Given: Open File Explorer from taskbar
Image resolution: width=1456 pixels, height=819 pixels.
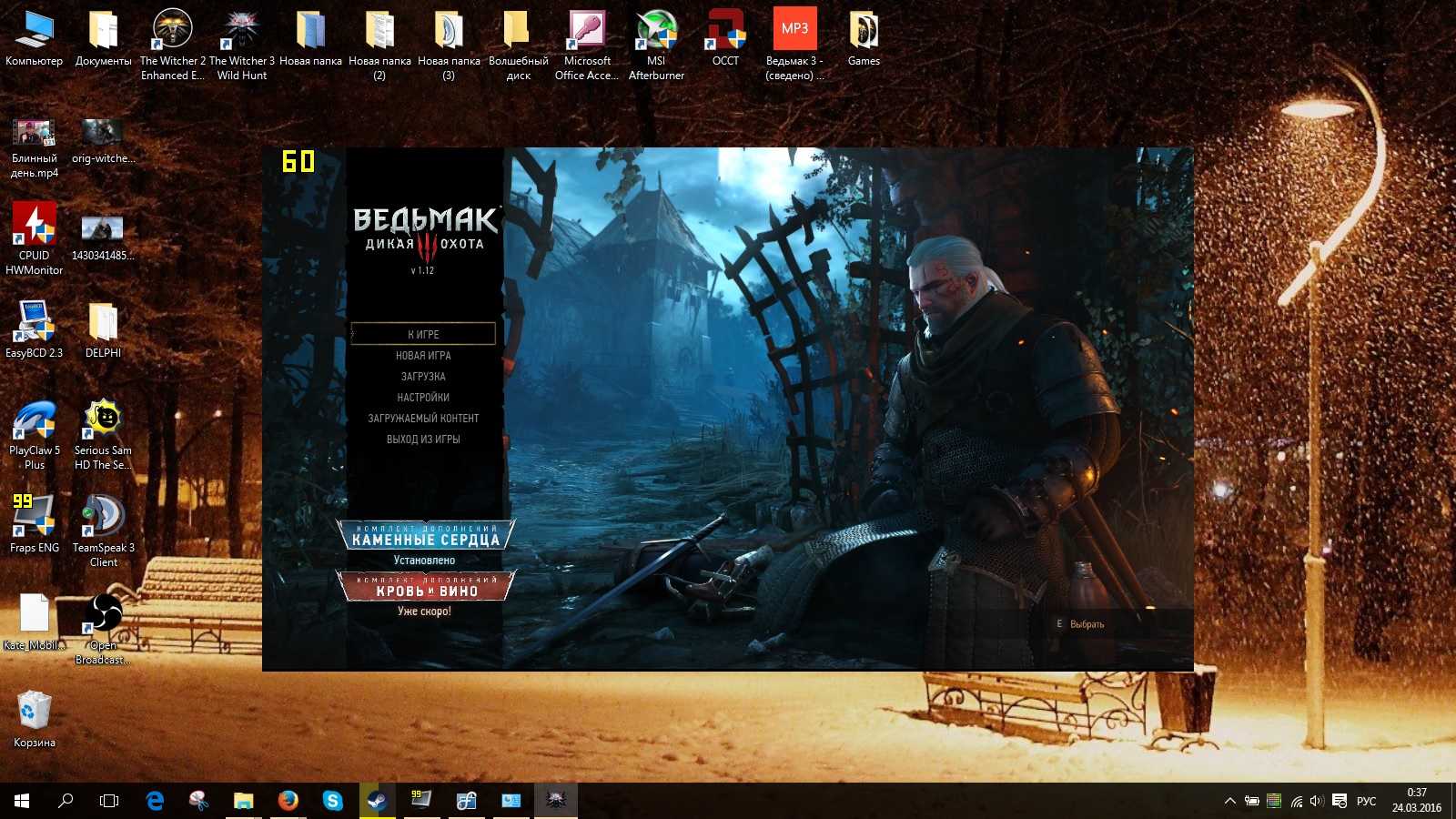Looking at the screenshot, I should (243, 801).
